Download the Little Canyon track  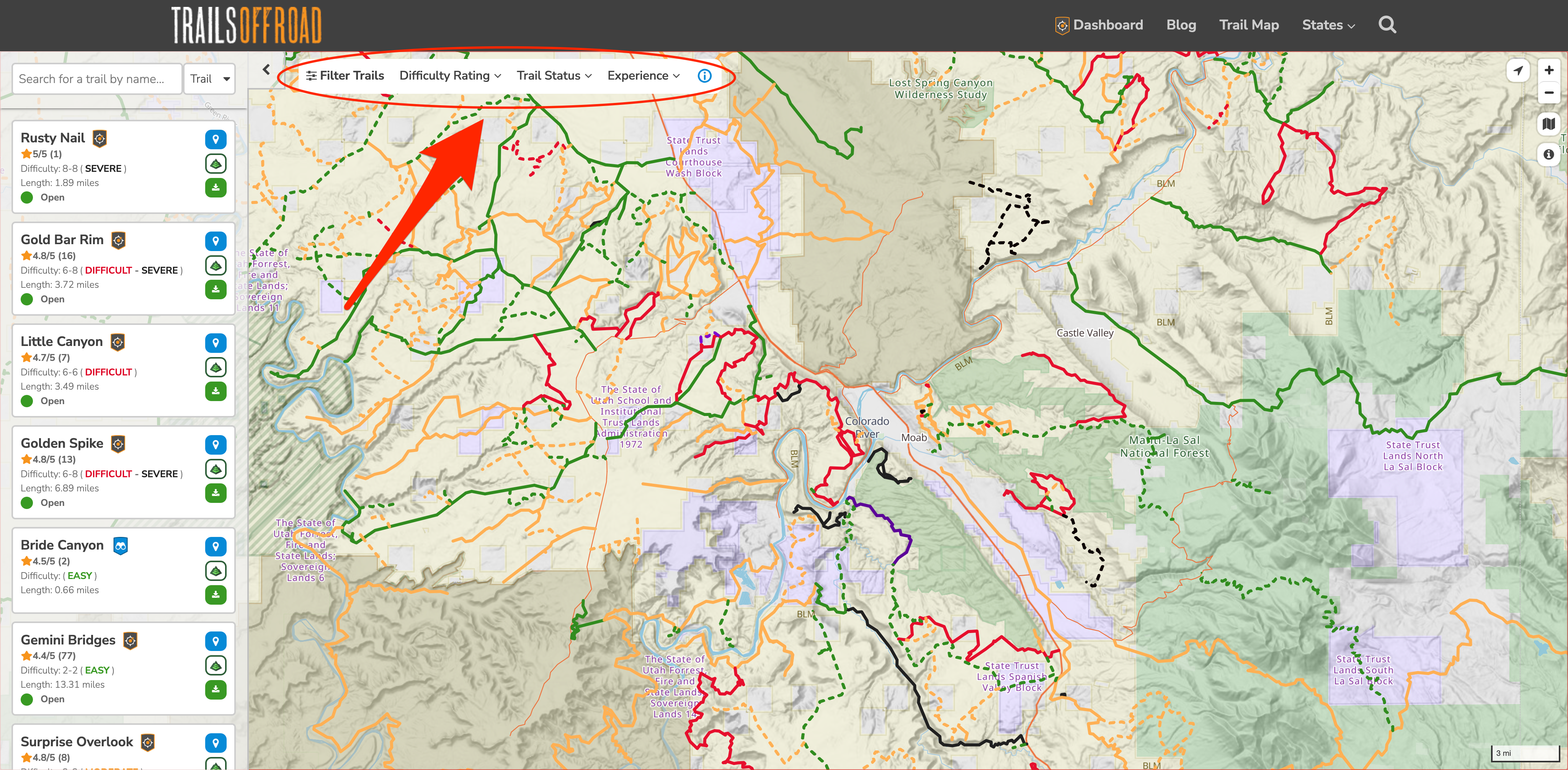coord(216,391)
